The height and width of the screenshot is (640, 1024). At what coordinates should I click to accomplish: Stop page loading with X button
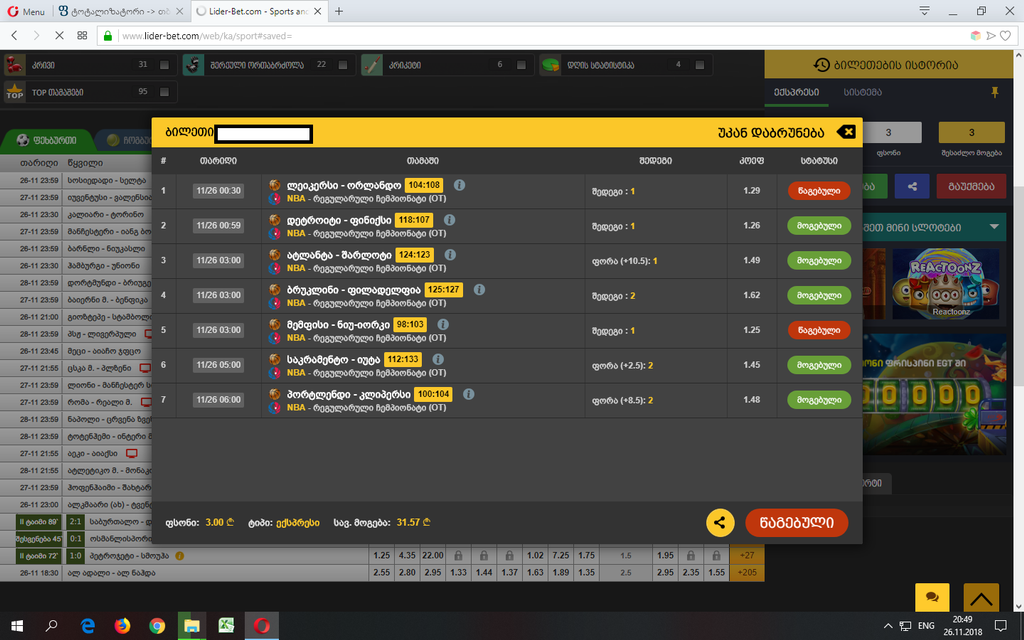59,35
